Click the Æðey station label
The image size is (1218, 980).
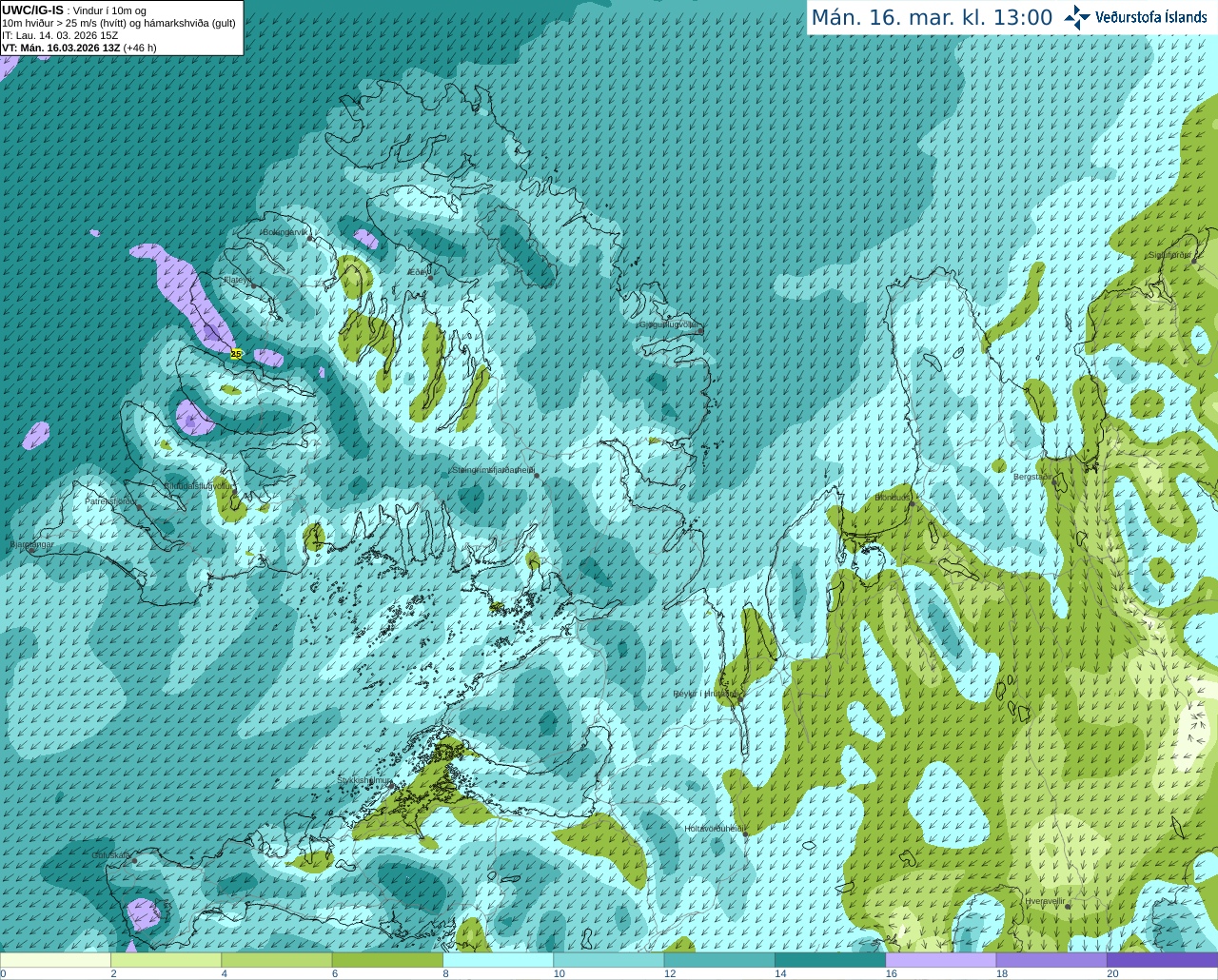point(419,272)
